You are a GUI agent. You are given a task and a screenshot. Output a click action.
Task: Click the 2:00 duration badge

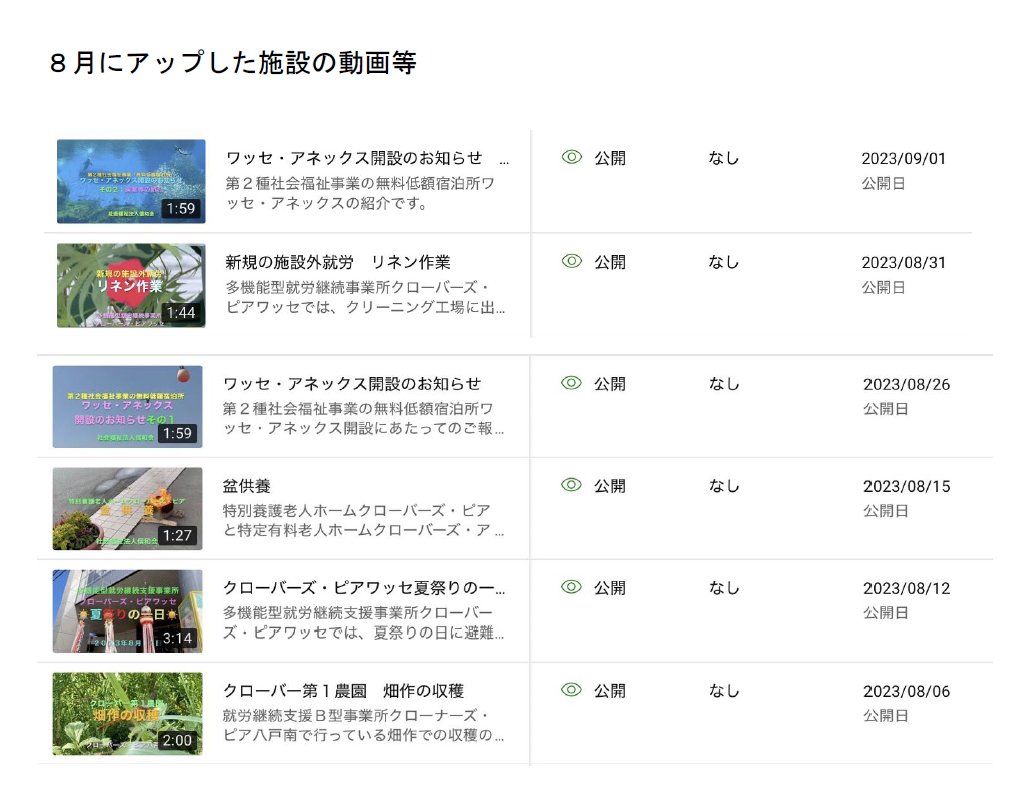[x=177, y=740]
